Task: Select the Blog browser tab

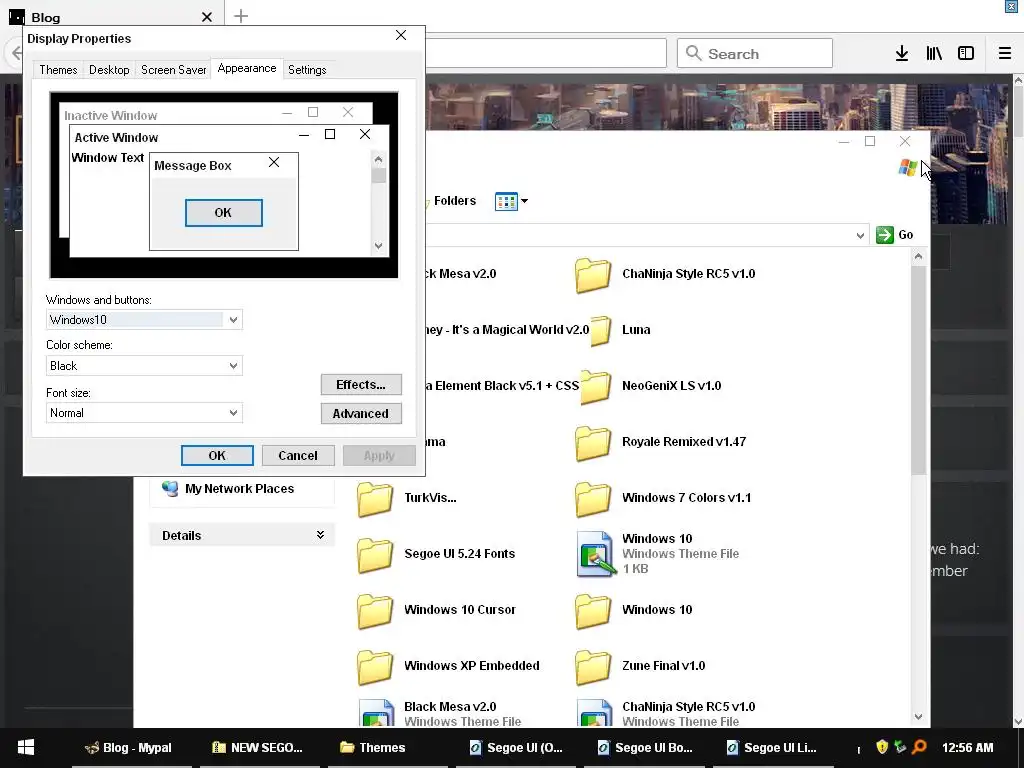Action: click(x=111, y=17)
